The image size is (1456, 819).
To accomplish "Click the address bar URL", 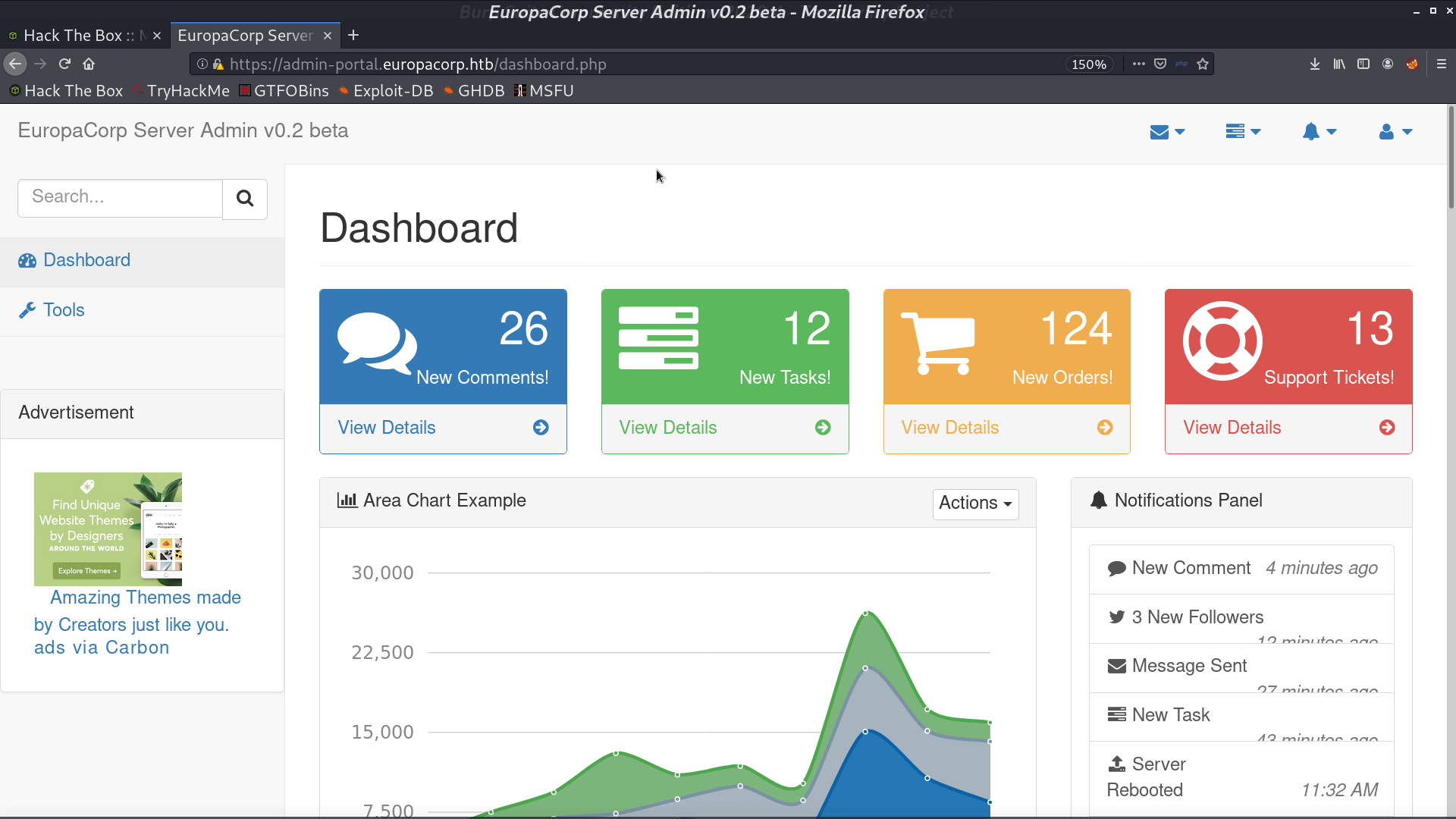I will (x=418, y=64).
